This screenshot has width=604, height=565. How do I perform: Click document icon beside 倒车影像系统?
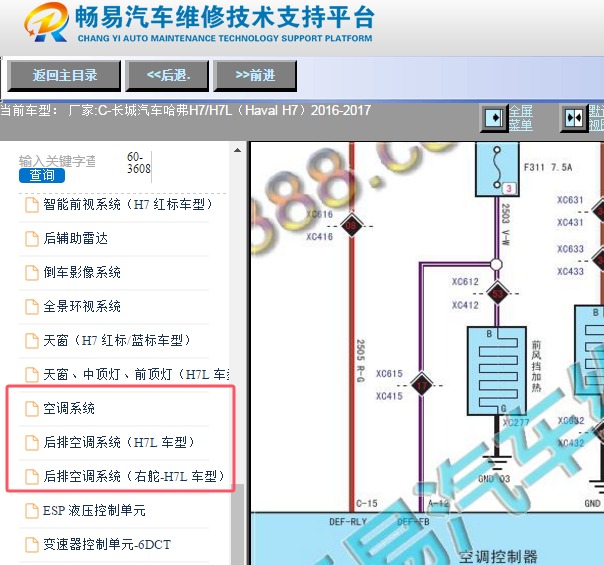(x=32, y=273)
